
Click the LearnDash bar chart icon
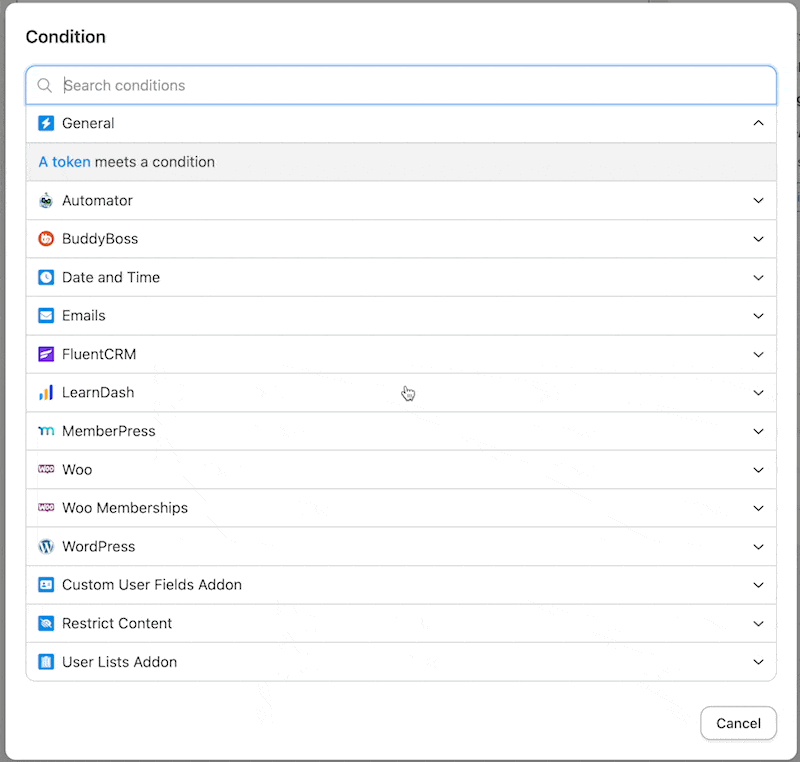47,392
